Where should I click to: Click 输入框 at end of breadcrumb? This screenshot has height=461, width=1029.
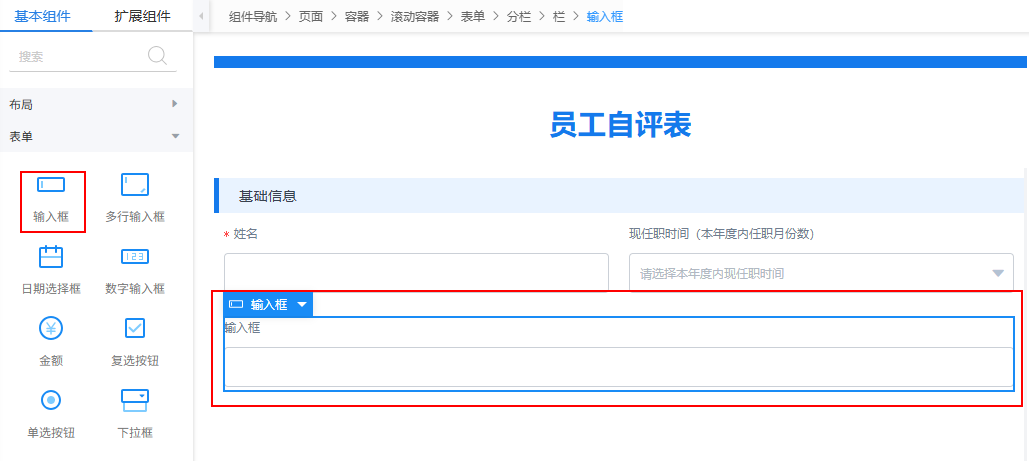(x=604, y=16)
